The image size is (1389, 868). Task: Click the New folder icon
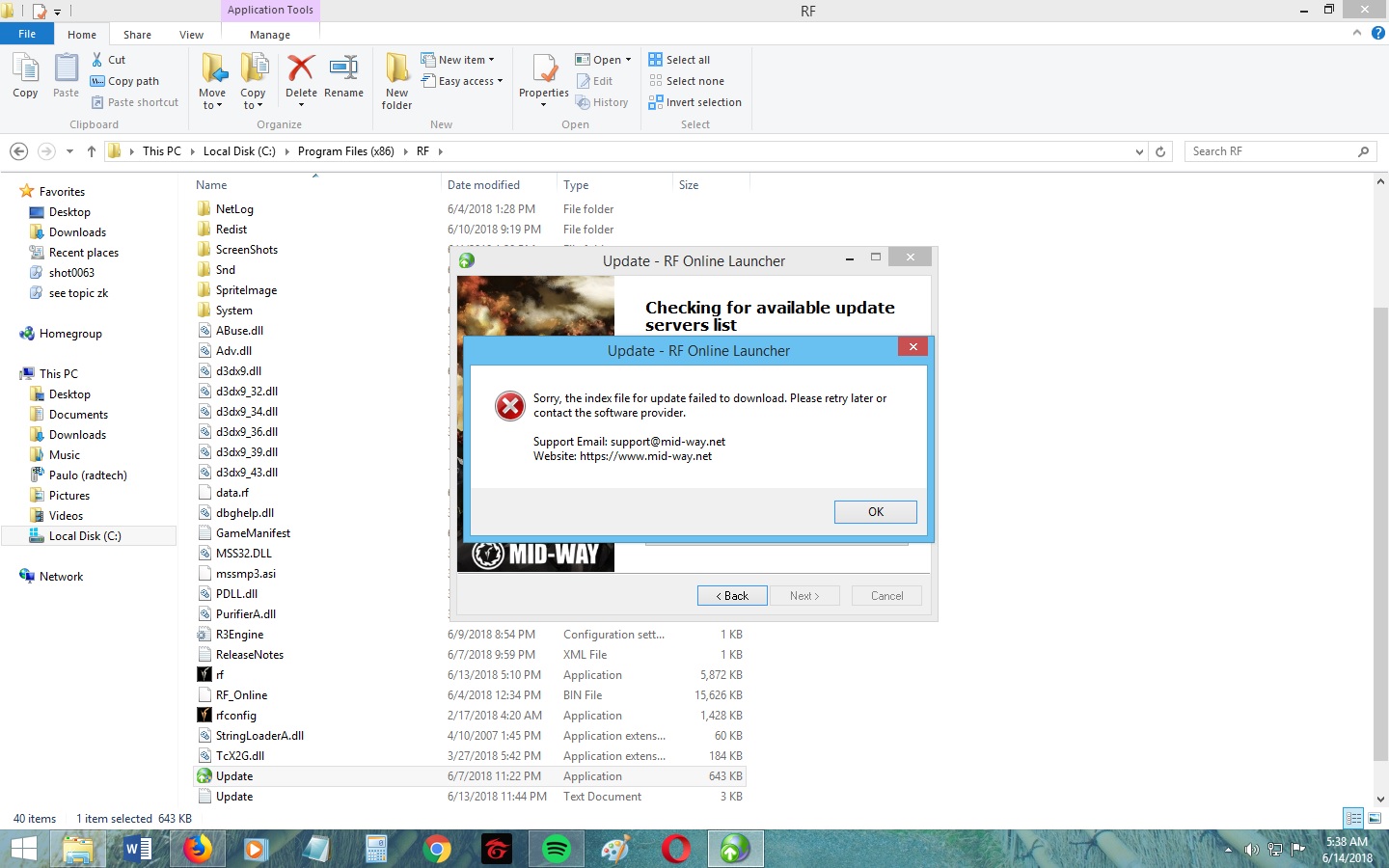click(x=396, y=81)
